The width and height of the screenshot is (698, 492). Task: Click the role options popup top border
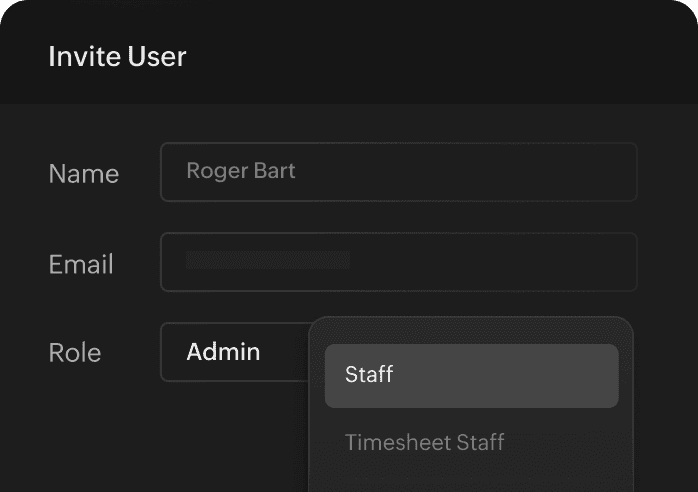[470, 319]
